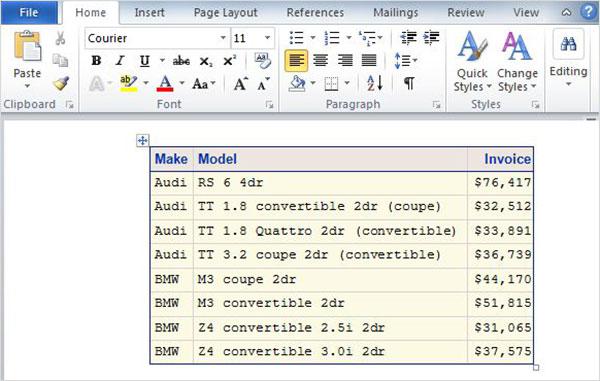Apply yellow text highlight color
The image size is (600, 381).
coord(129,83)
